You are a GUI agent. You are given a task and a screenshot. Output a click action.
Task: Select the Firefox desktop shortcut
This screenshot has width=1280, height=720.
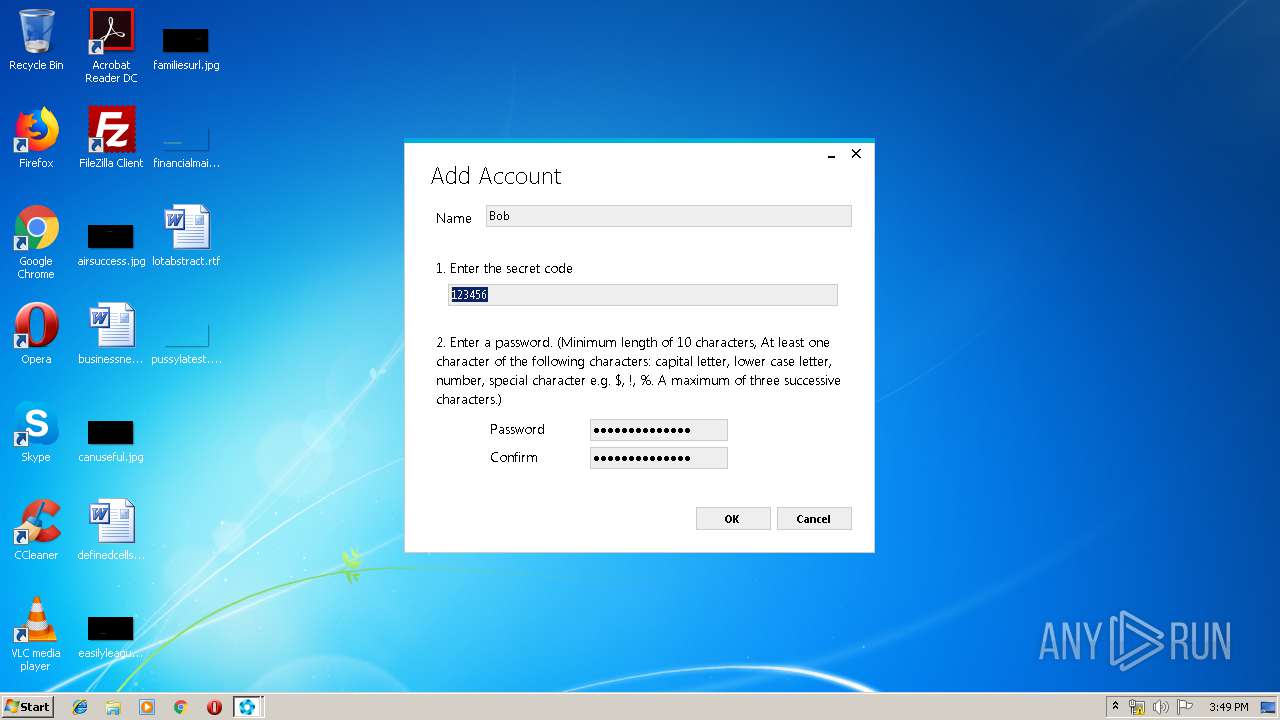(x=36, y=138)
